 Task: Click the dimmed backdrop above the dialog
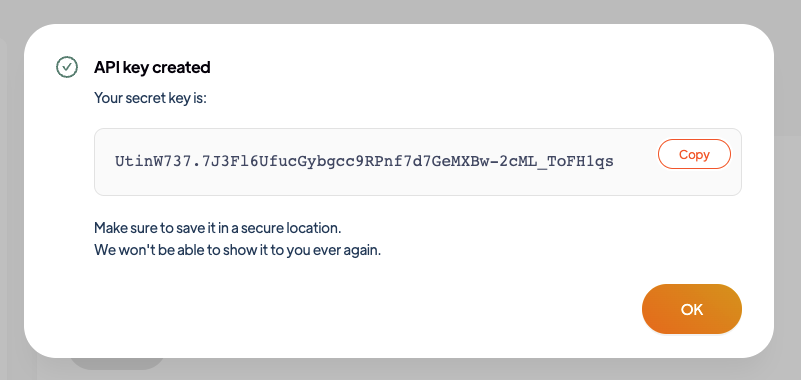(400, 11)
